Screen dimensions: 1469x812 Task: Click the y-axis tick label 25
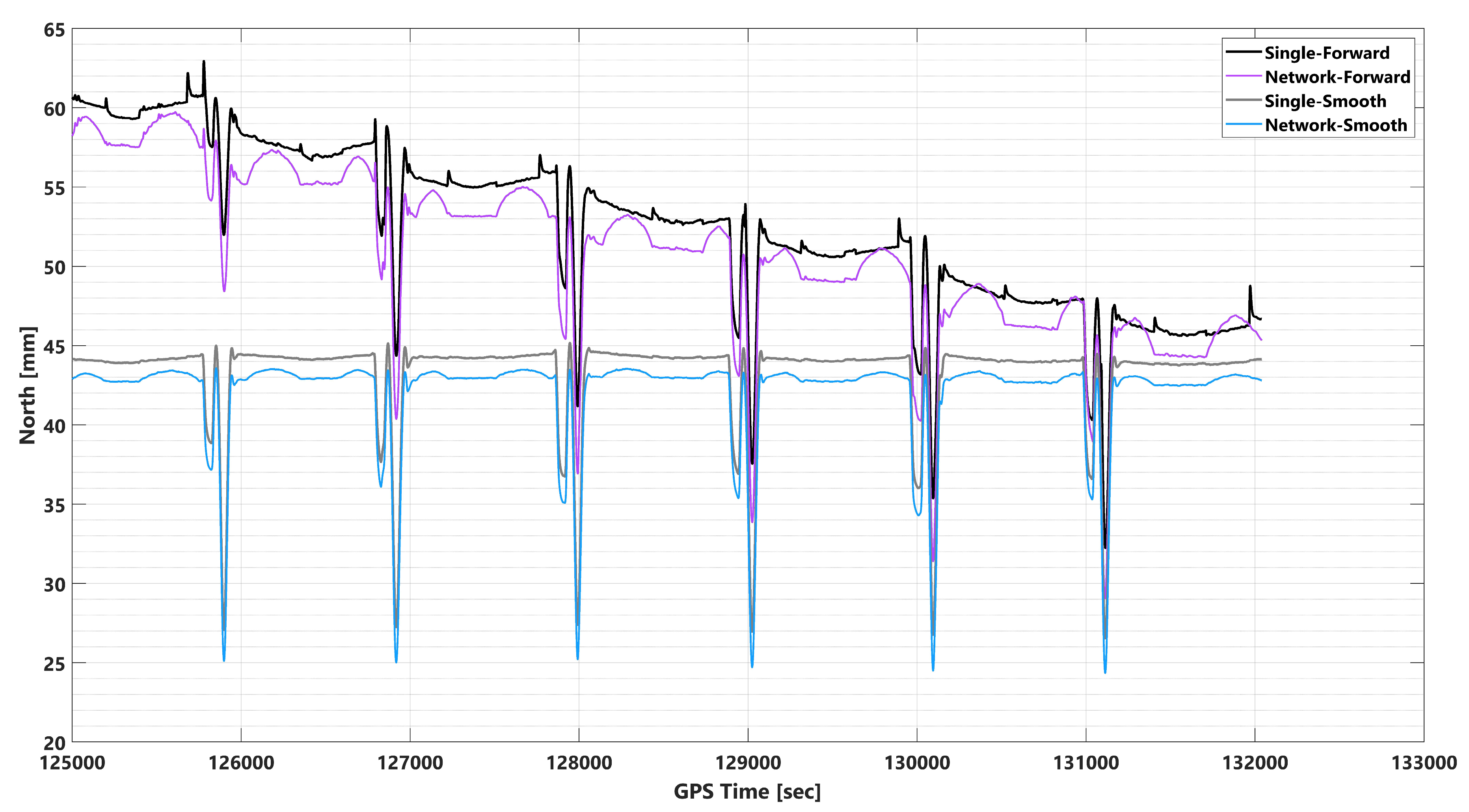point(54,664)
